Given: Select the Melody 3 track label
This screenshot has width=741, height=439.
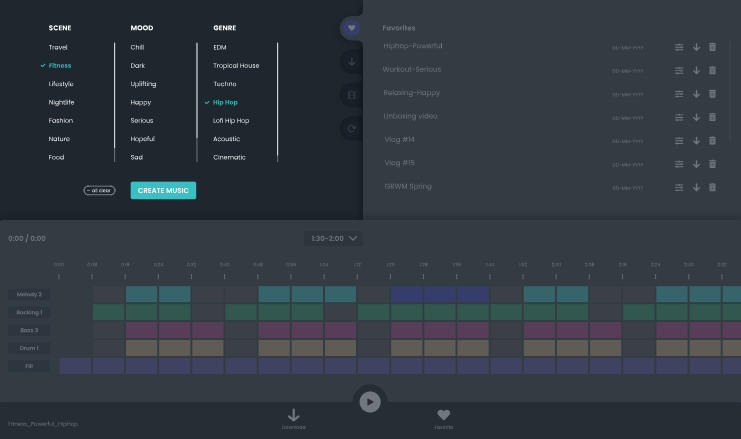Looking at the screenshot, I should 28,294.
